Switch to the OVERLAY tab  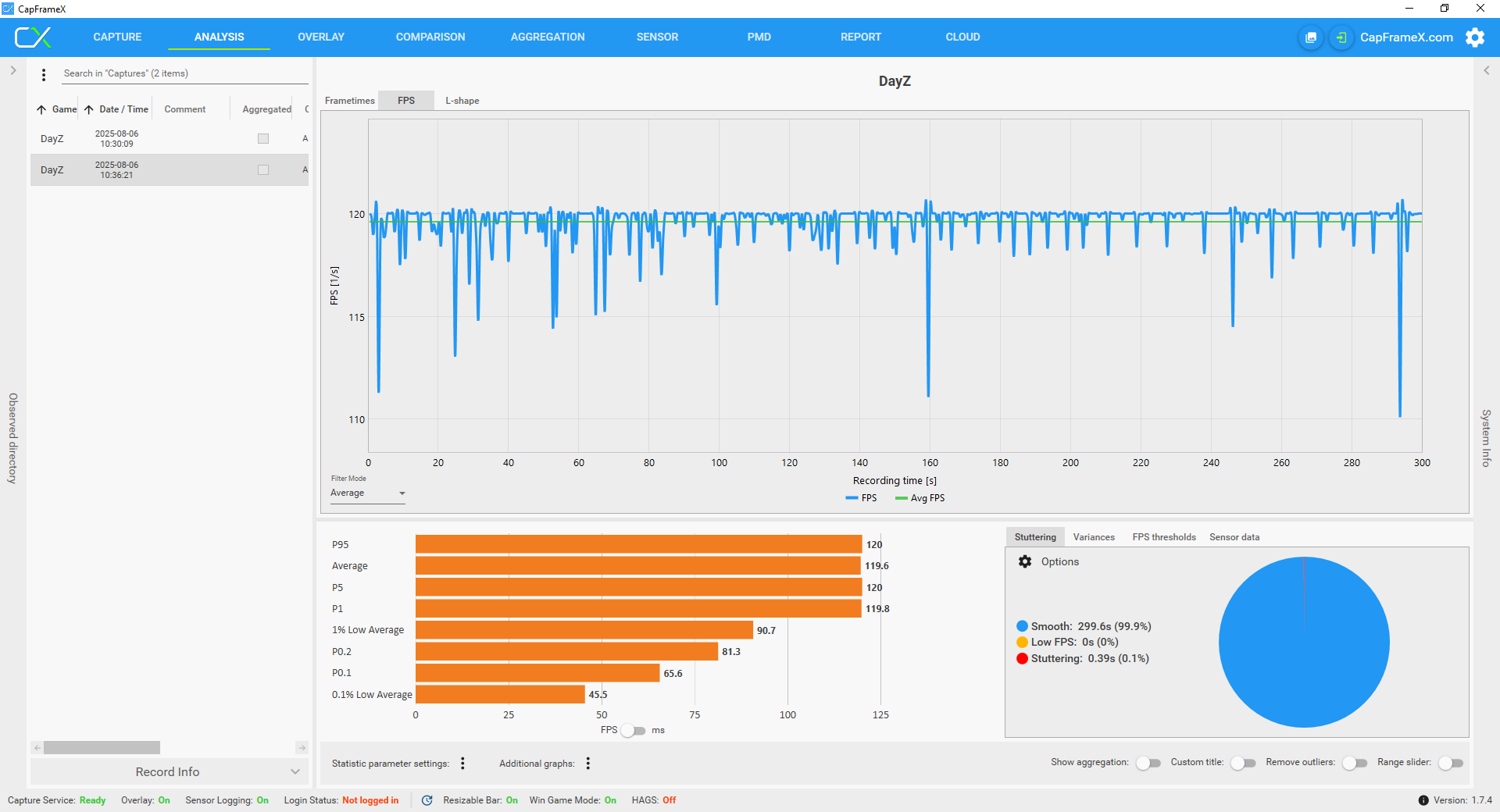(321, 37)
